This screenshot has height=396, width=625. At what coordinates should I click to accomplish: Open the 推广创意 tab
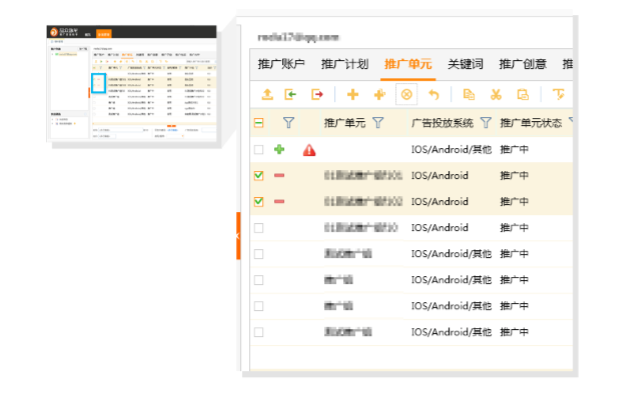point(523,64)
